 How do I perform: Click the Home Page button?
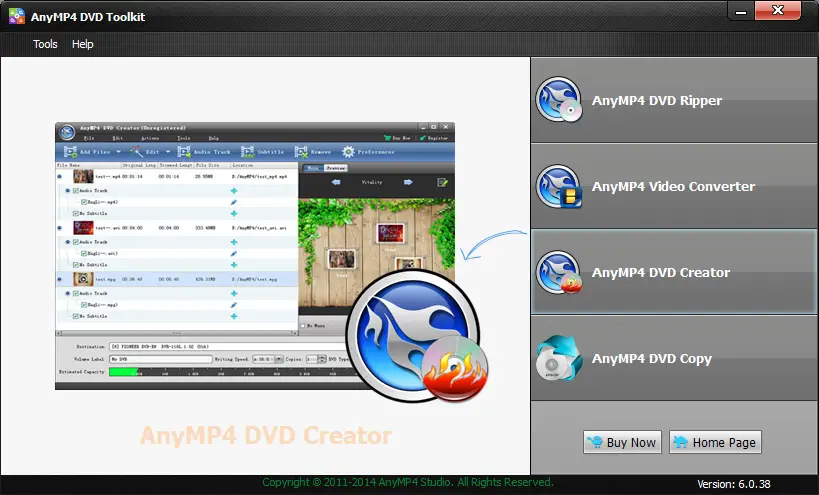pos(715,442)
